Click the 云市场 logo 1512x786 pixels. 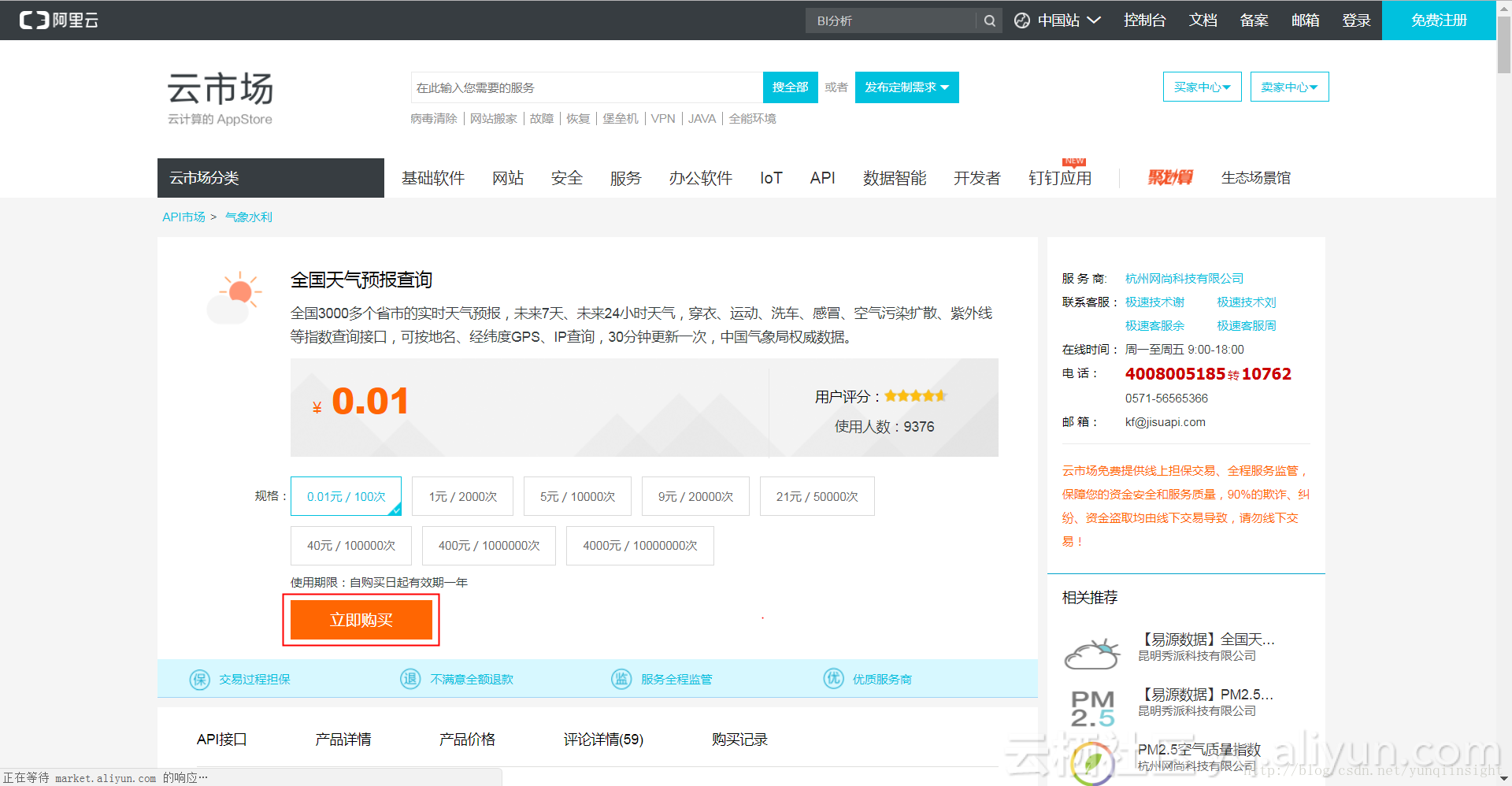[x=220, y=98]
